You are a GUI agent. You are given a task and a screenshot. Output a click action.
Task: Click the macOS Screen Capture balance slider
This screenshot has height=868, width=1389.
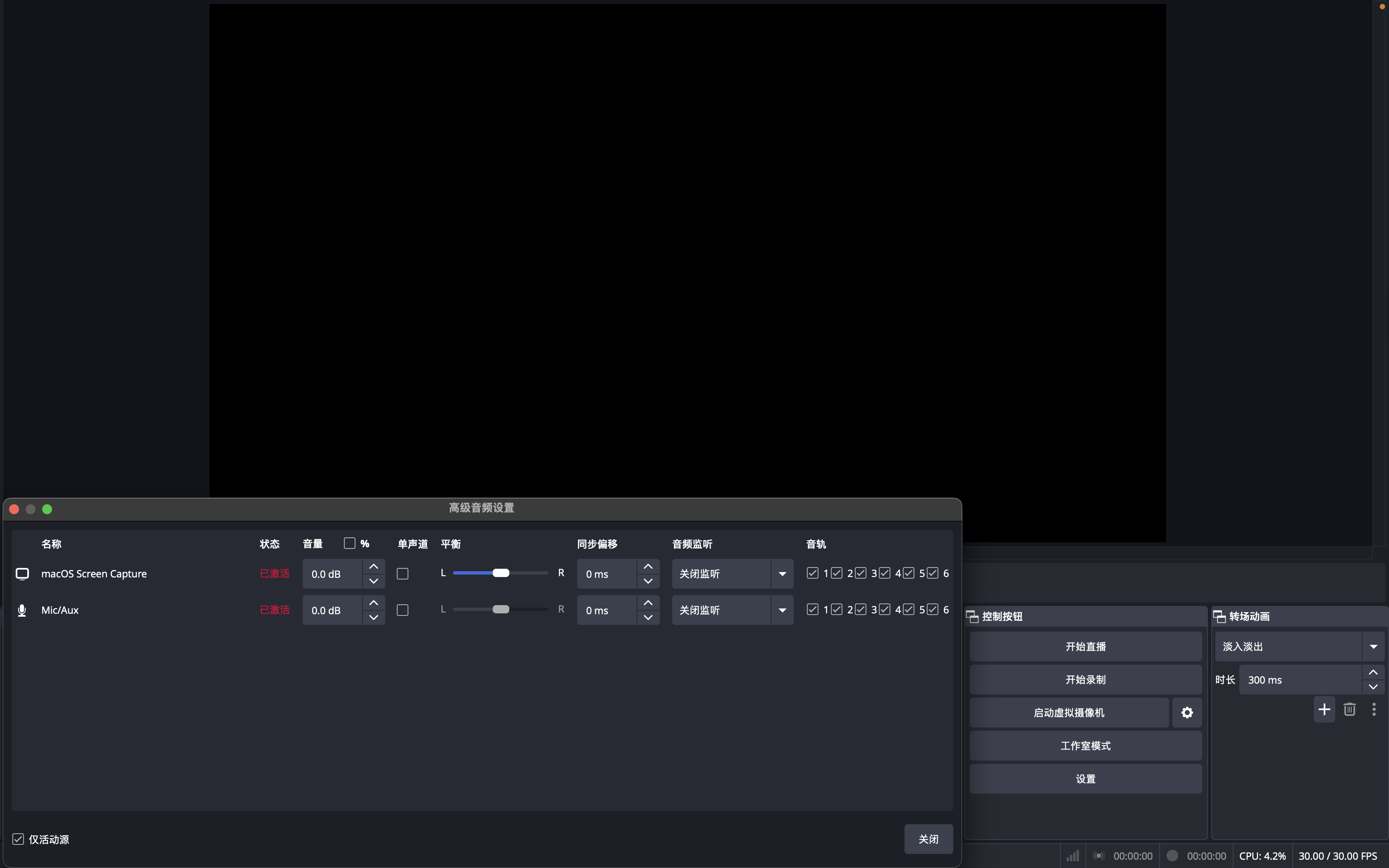pyautogui.click(x=500, y=573)
